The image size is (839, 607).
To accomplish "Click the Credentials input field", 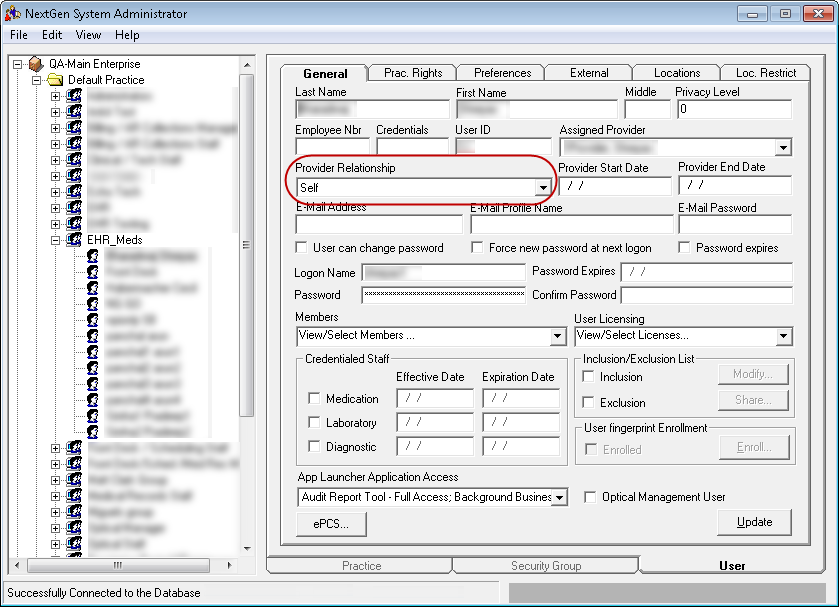I will pyautogui.click(x=413, y=146).
